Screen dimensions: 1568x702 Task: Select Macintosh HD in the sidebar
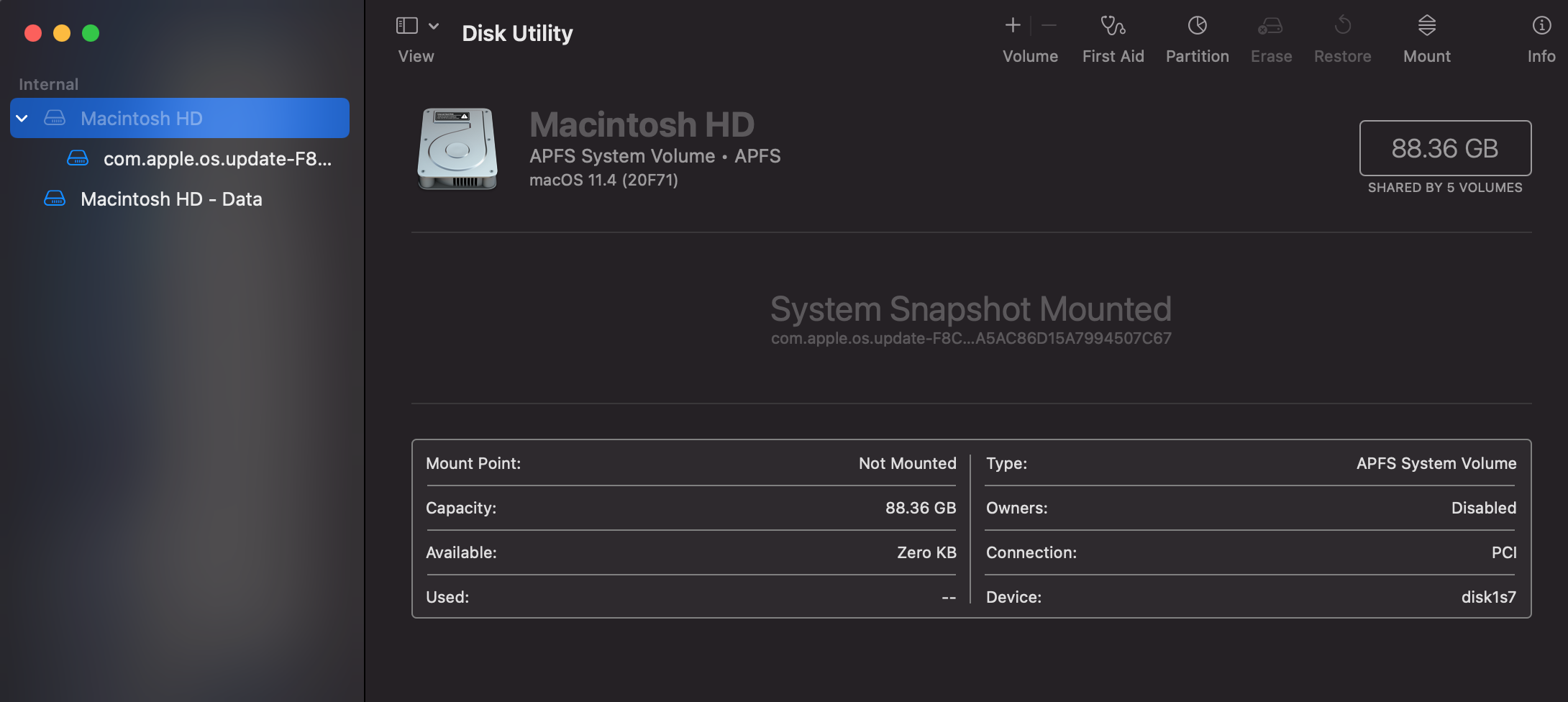pyautogui.click(x=180, y=118)
